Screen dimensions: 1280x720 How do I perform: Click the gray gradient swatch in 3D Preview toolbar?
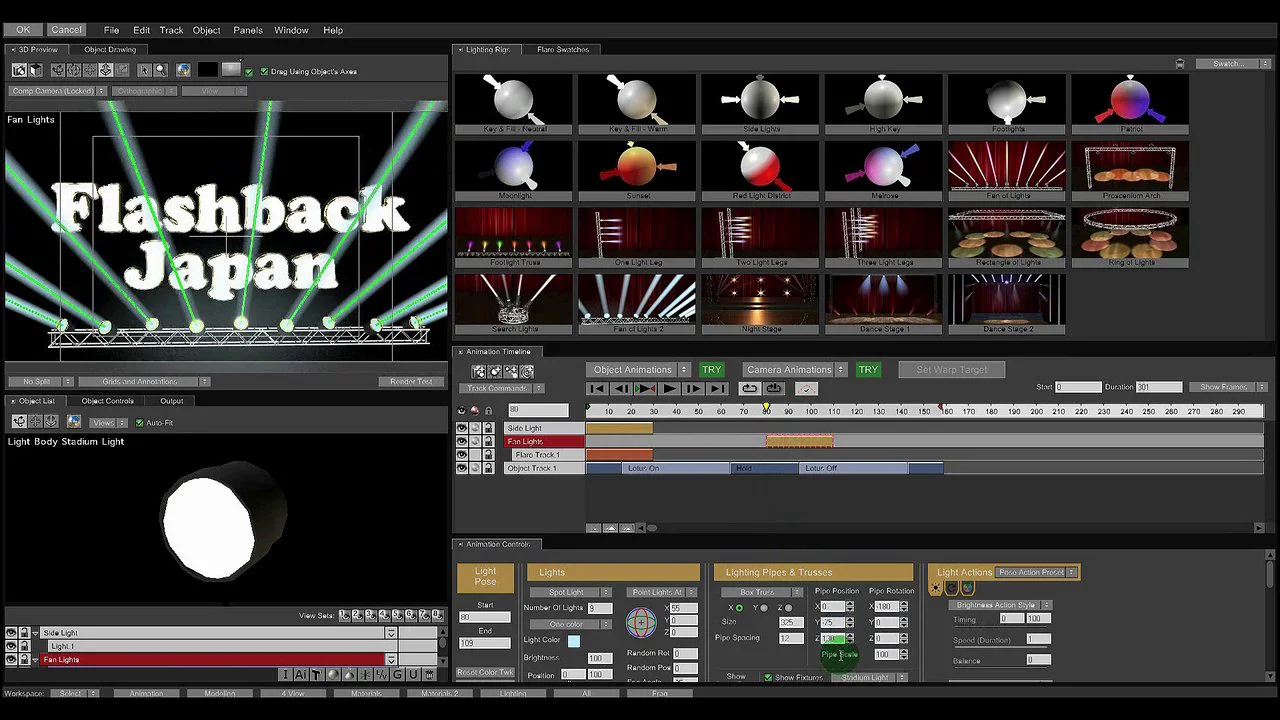(x=231, y=70)
